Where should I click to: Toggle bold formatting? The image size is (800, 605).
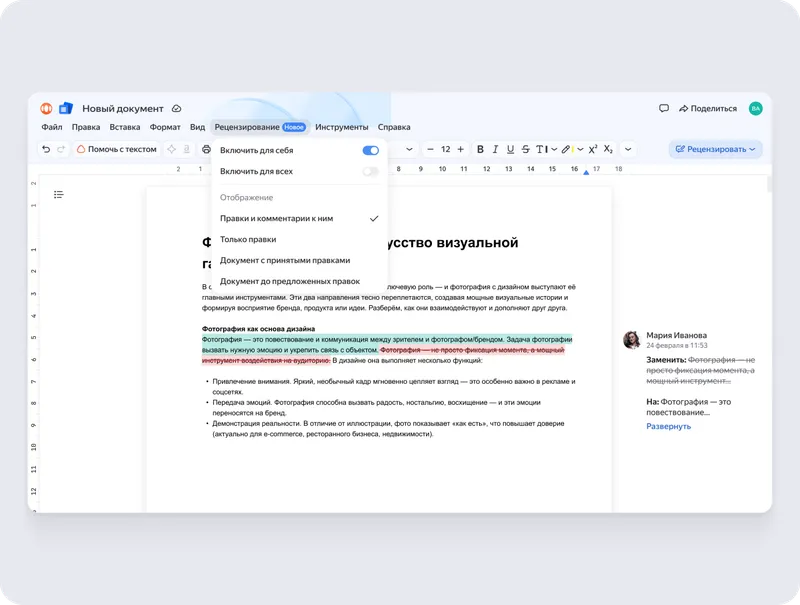480,149
